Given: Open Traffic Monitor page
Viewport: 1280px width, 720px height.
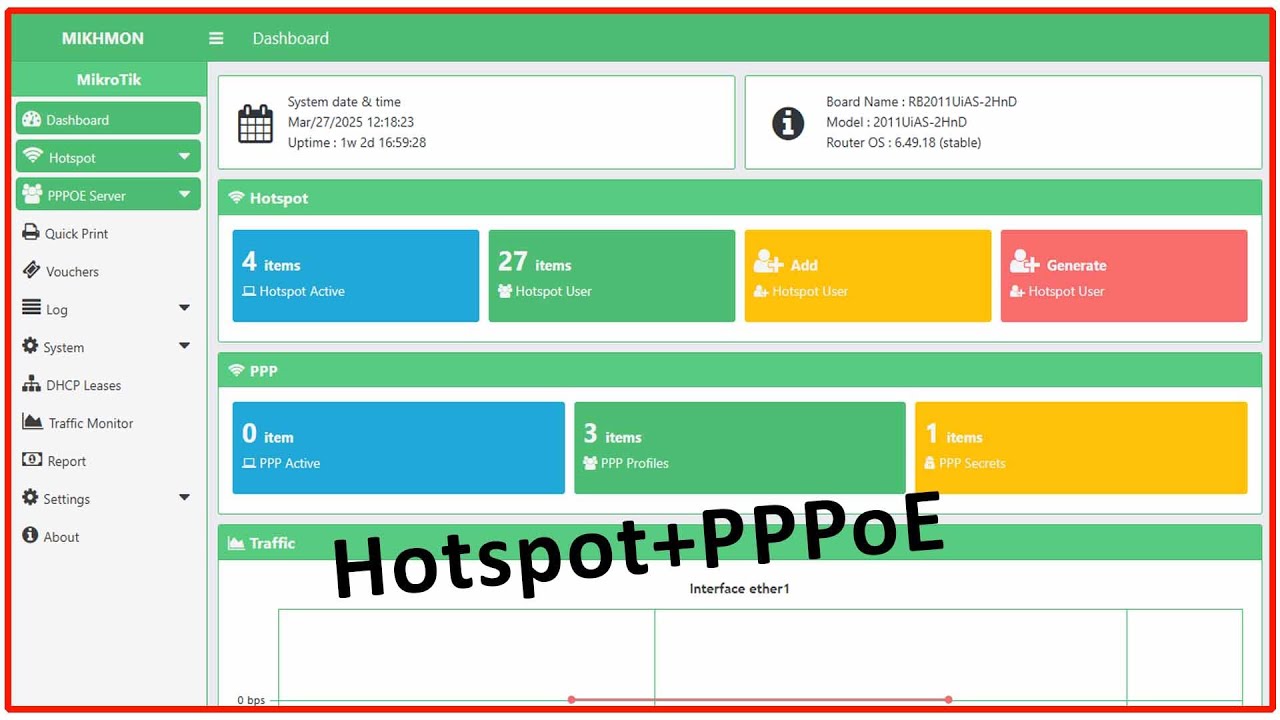Looking at the screenshot, I should [x=108, y=423].
